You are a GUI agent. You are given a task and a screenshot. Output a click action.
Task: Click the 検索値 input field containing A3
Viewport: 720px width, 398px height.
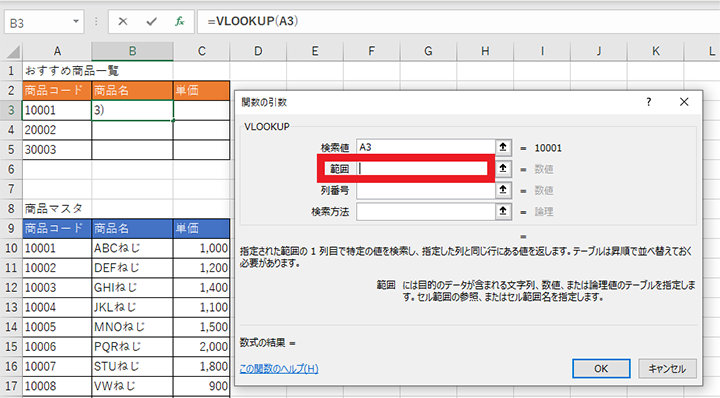coord(426,147)
